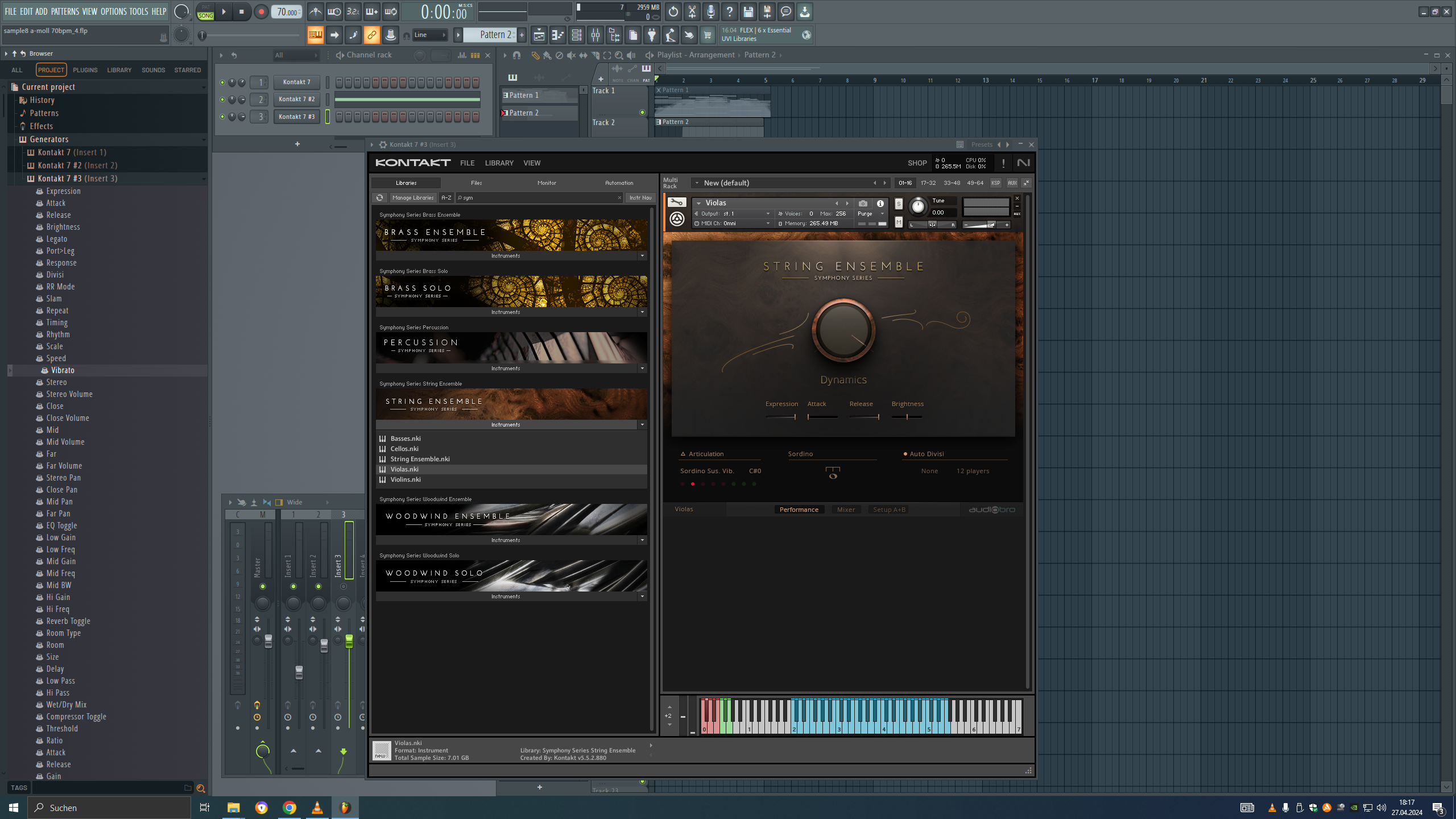Click the Kontakt snapshot camera icon
Viewport: 1456px width, 819px height.
pyautogui.click(x=863, y=203)
